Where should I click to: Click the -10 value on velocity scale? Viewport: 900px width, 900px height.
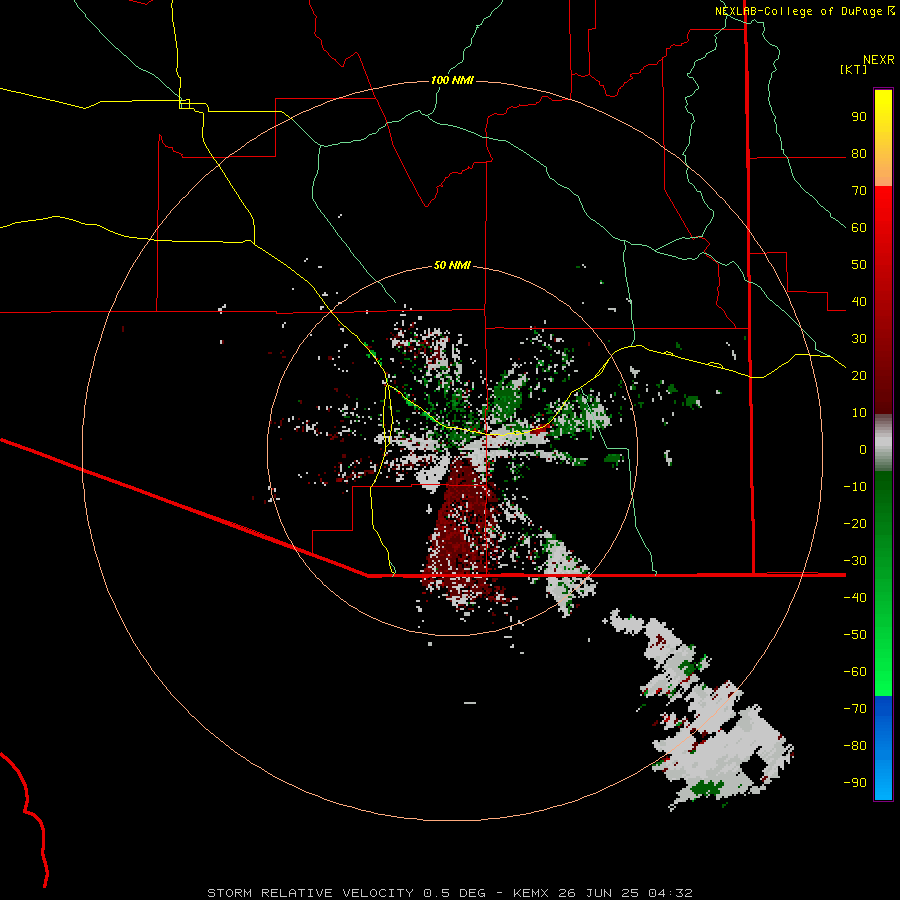[x=855, y=487]
